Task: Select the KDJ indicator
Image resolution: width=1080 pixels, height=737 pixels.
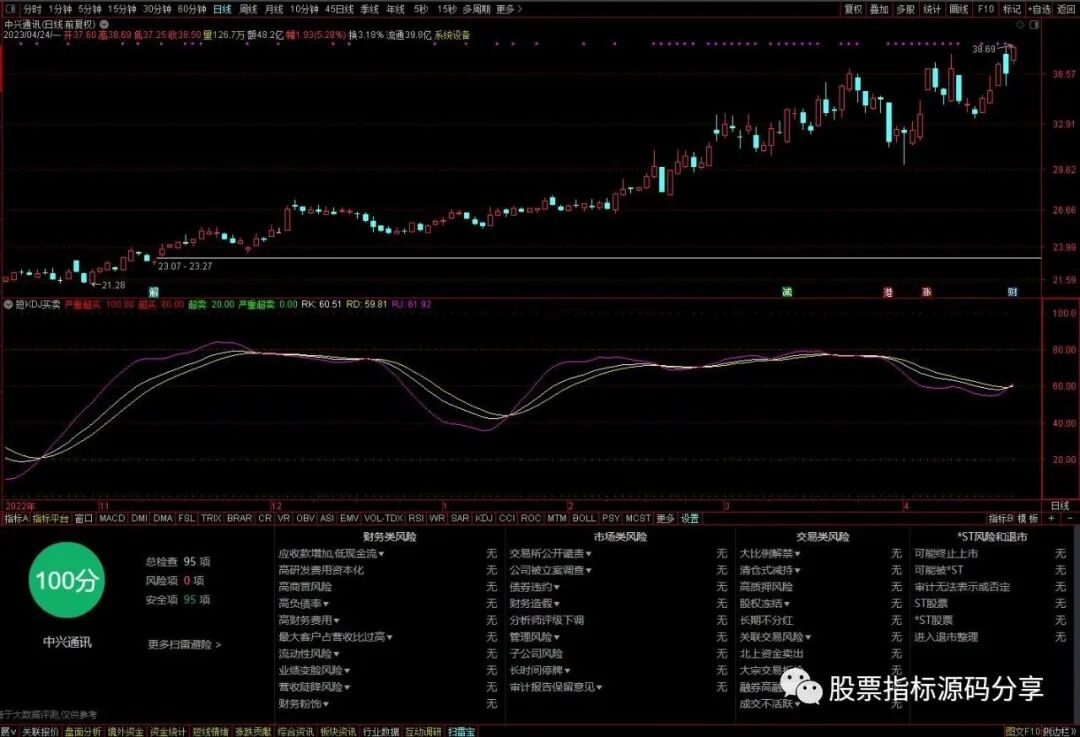Action: pos(484,518)
